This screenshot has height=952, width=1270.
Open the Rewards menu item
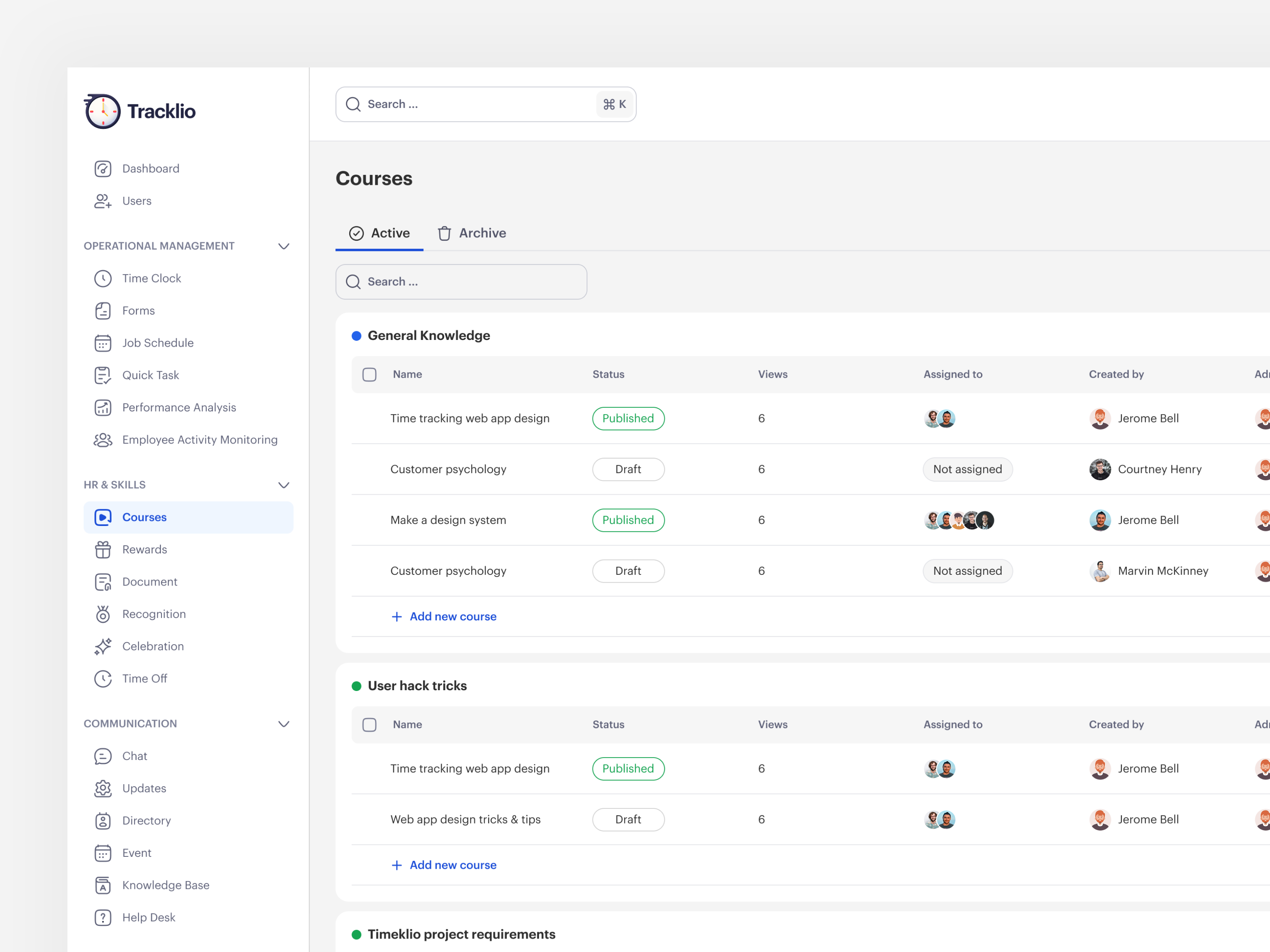click(189, 549)
